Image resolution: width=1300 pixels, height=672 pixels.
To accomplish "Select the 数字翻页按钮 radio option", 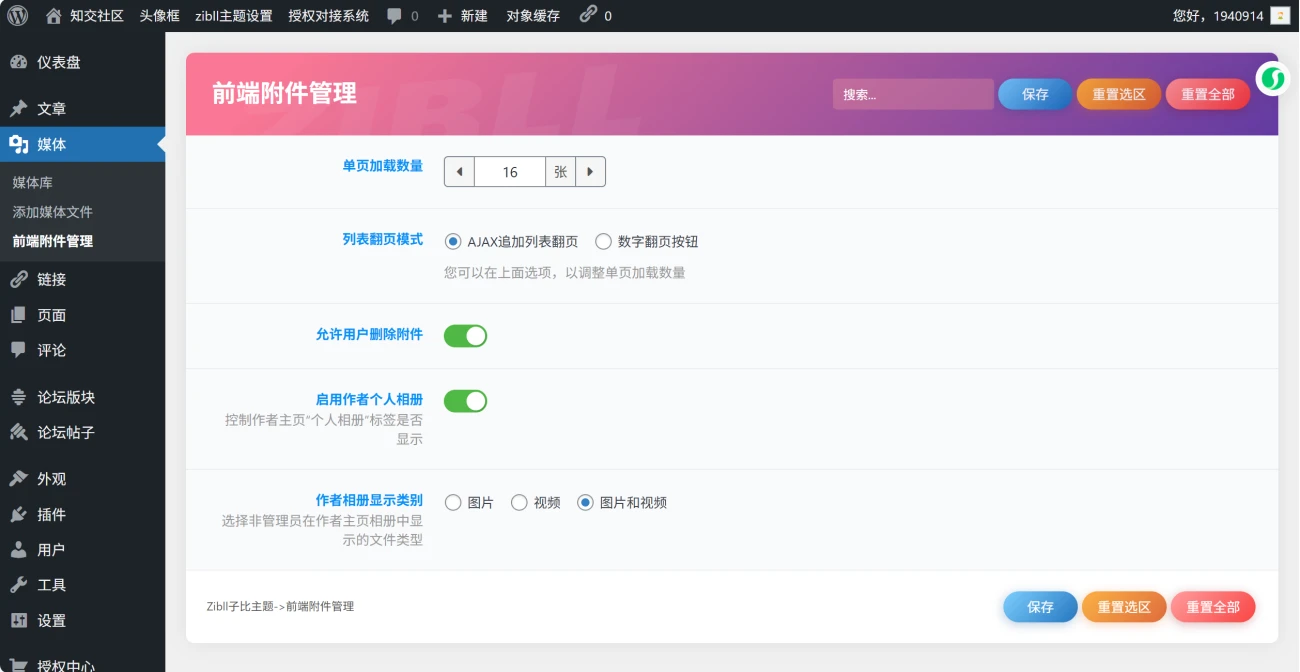I will pyautogui.click(x=603, y=240).
